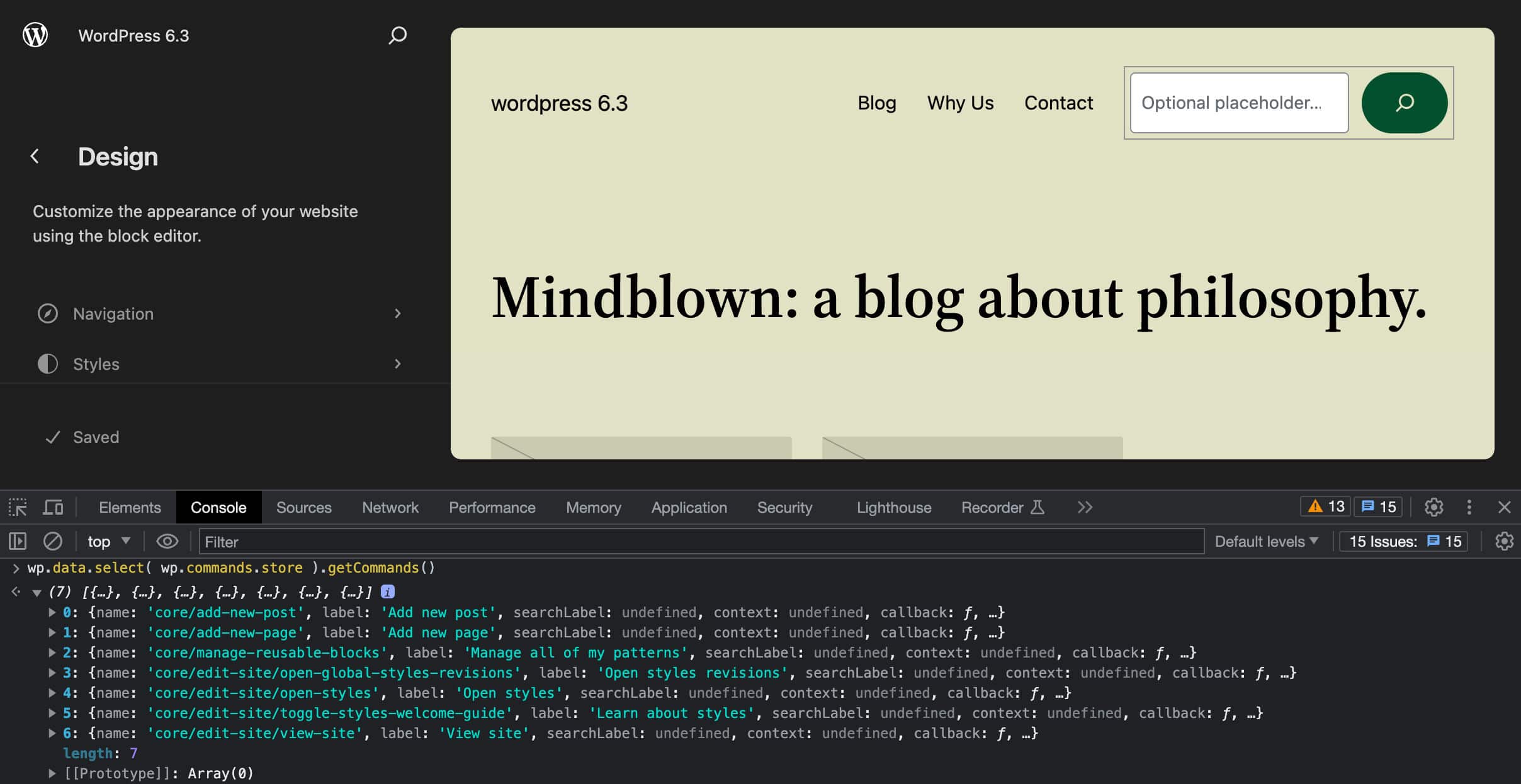Show the 15 console messages indicator
This screenshot has height=784, width=1521.
(x=1378, y=506)
